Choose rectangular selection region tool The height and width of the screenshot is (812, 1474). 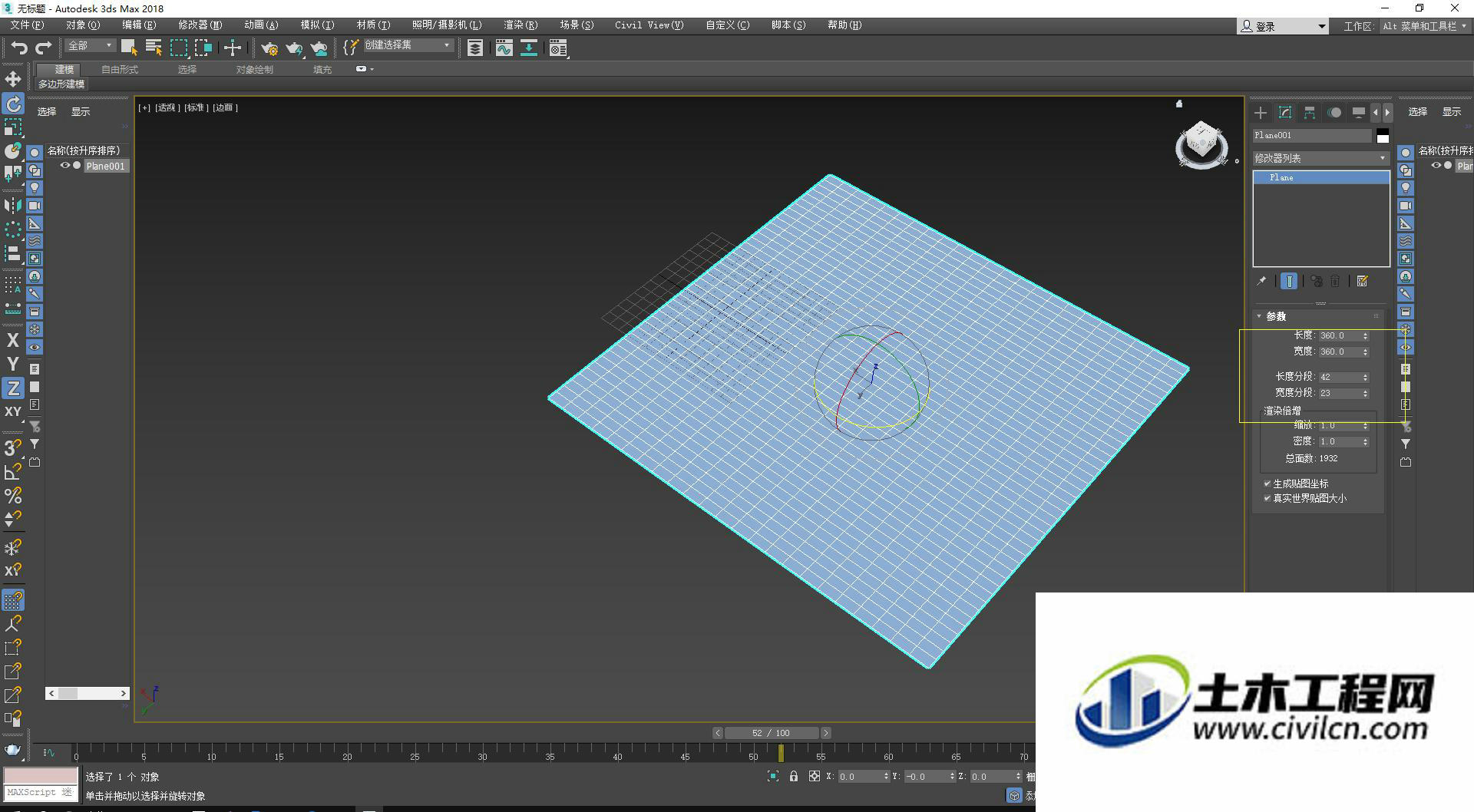(179, 48)
